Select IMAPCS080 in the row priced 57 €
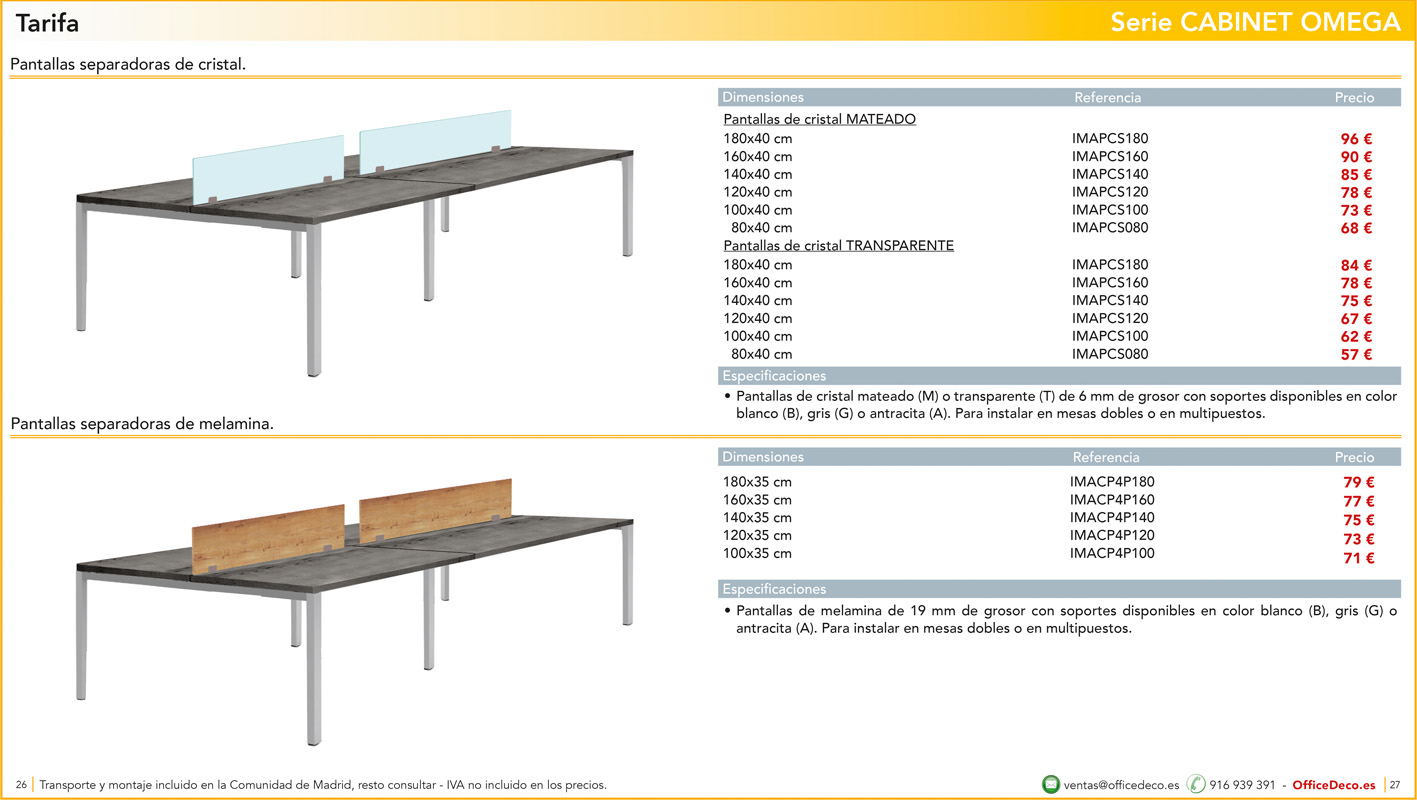This screenshot has height=800, width=1417. 1110,354
